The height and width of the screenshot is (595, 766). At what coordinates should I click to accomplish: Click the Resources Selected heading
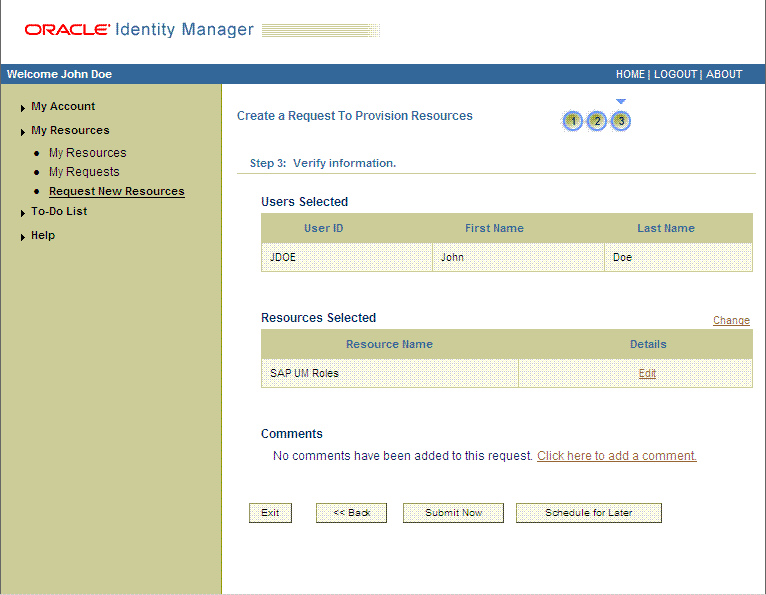pos(319,318)
